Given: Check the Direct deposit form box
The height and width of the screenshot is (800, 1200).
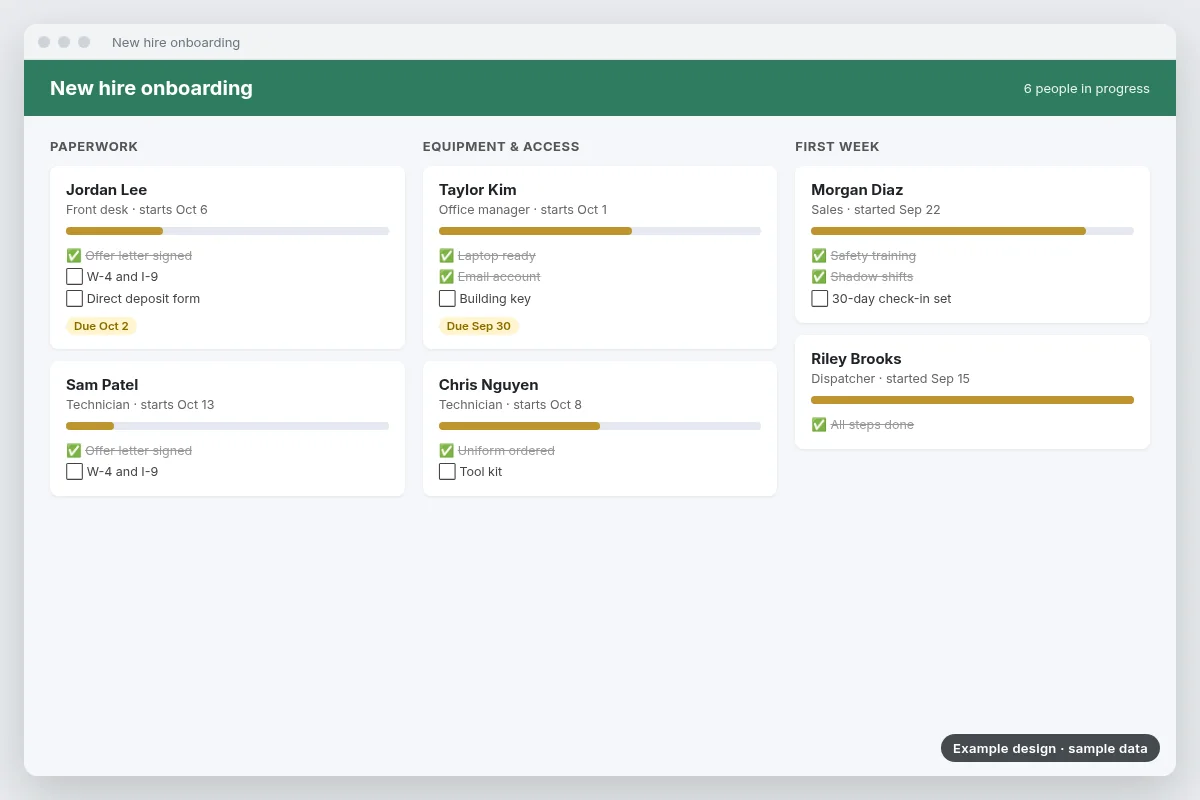Looking at the screenshot, I should point(74,298).
